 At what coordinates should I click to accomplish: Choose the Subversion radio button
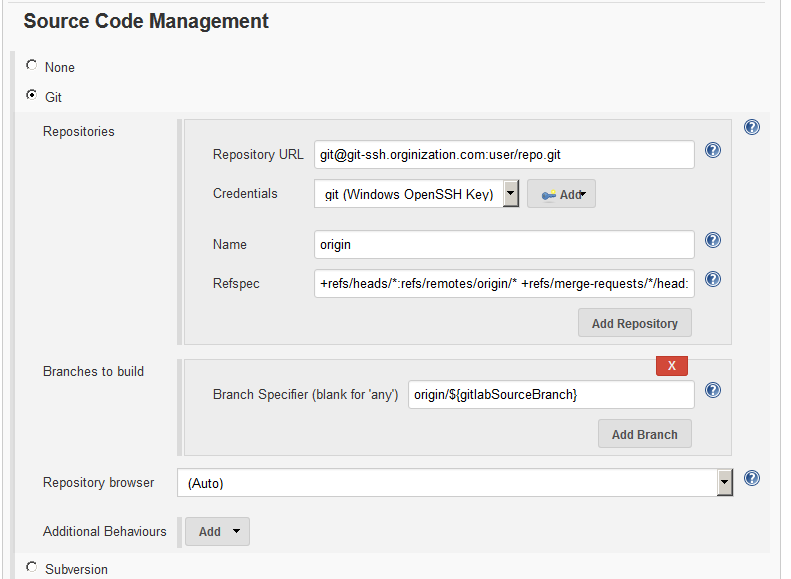pyautogui.click(x=32, y=567)
